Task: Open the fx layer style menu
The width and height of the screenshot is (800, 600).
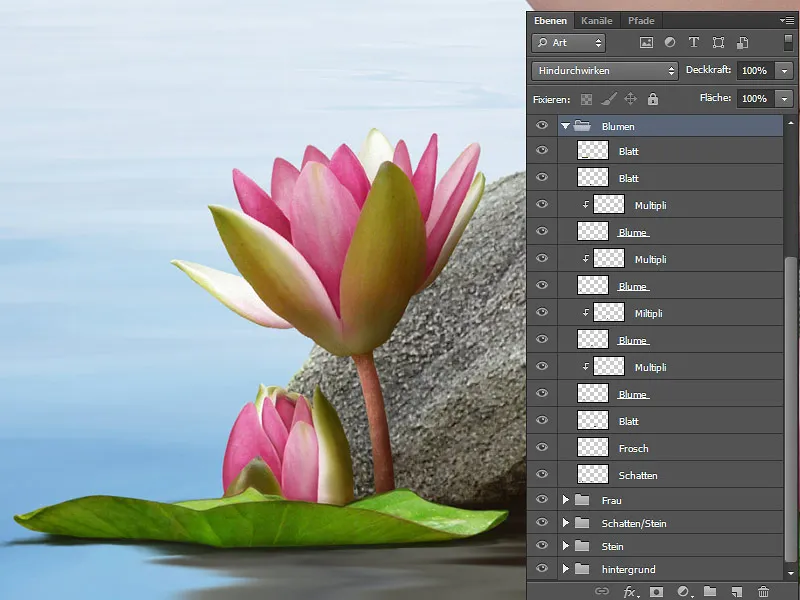Action: [x=630, y=592]
